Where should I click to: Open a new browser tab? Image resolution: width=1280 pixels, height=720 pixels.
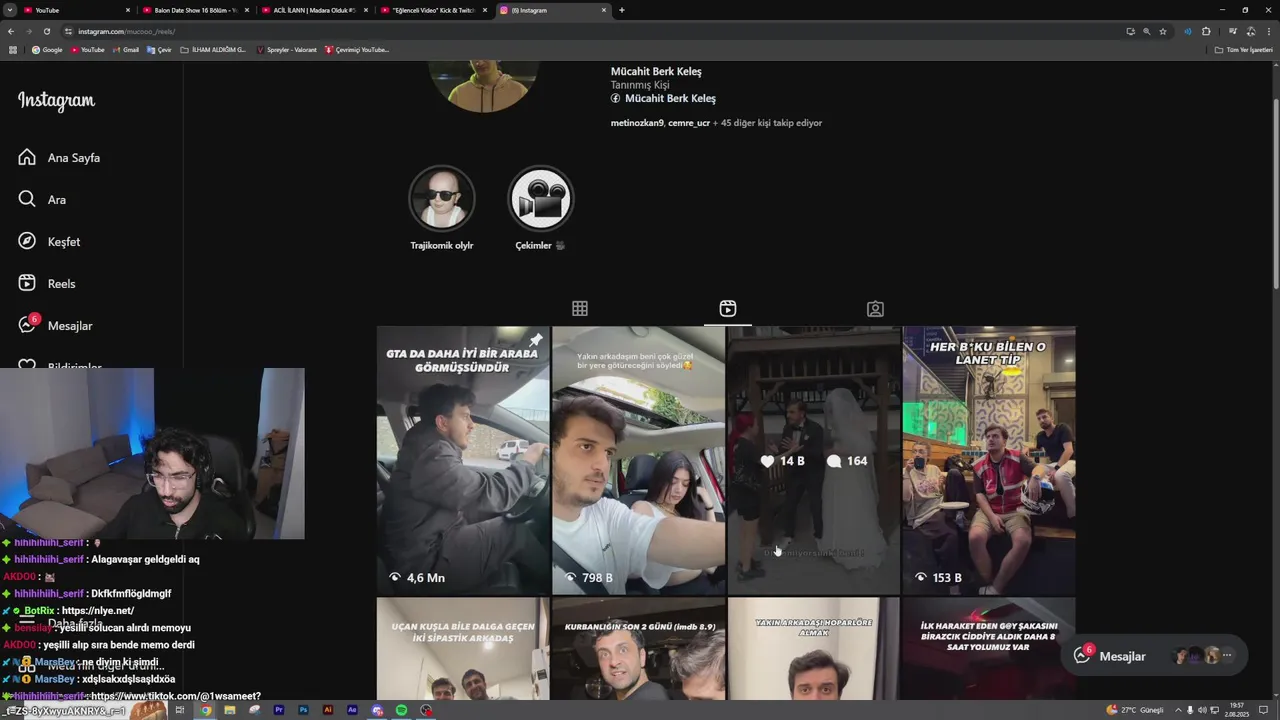point(622,10)
